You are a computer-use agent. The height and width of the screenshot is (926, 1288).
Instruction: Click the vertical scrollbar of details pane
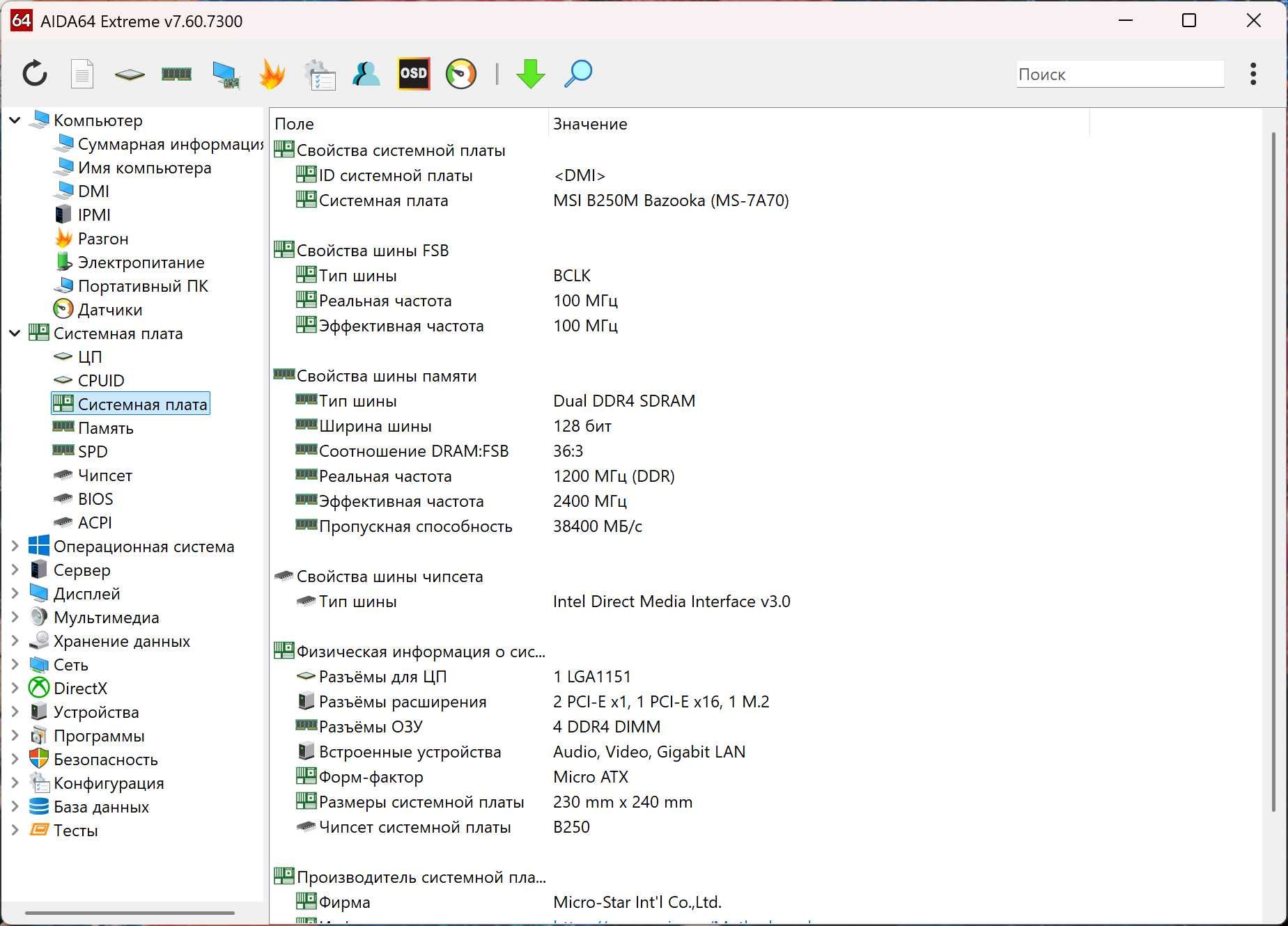(x=1273, y=472)
